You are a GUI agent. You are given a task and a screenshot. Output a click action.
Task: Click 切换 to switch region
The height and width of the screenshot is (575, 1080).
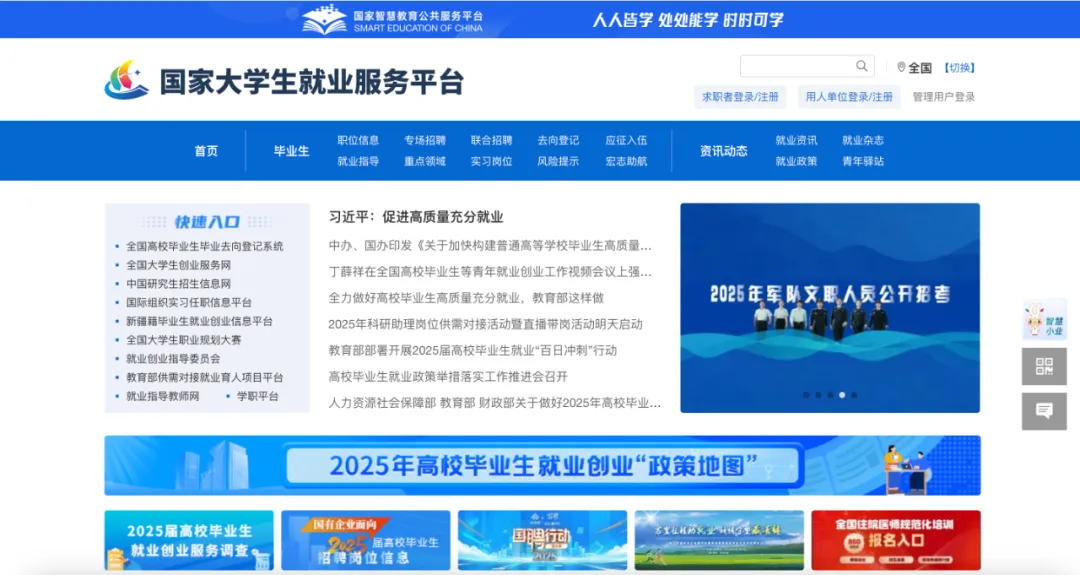click(959, 67)
